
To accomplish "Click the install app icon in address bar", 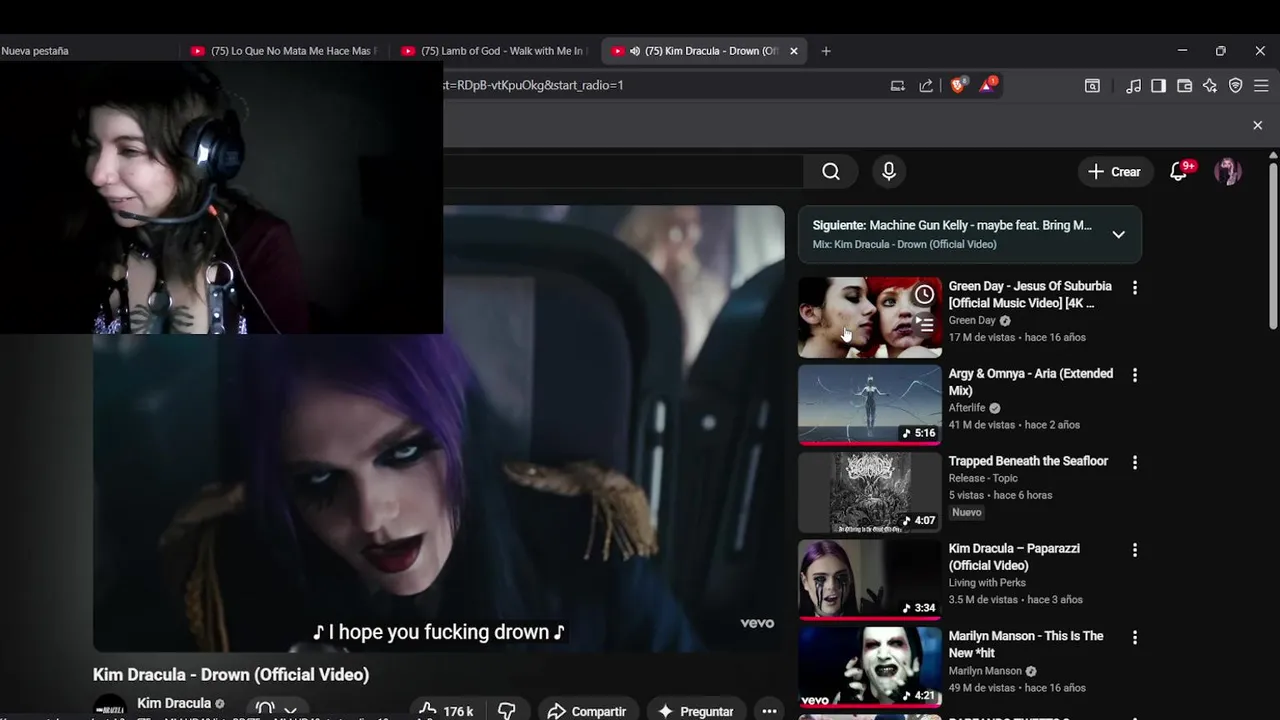I will (897, 86).
